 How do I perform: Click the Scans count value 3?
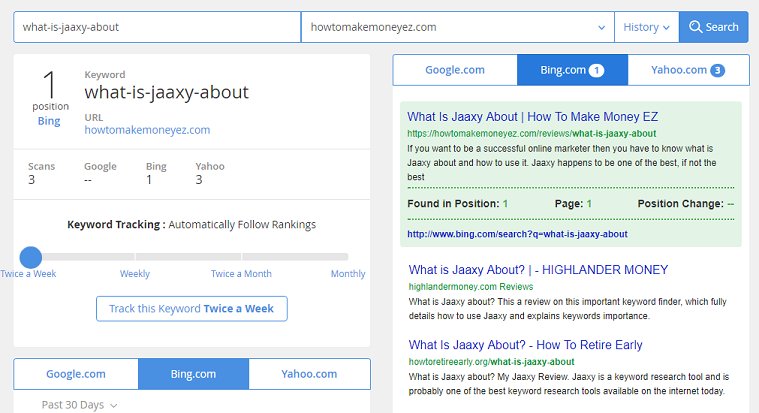click(31, 180)
